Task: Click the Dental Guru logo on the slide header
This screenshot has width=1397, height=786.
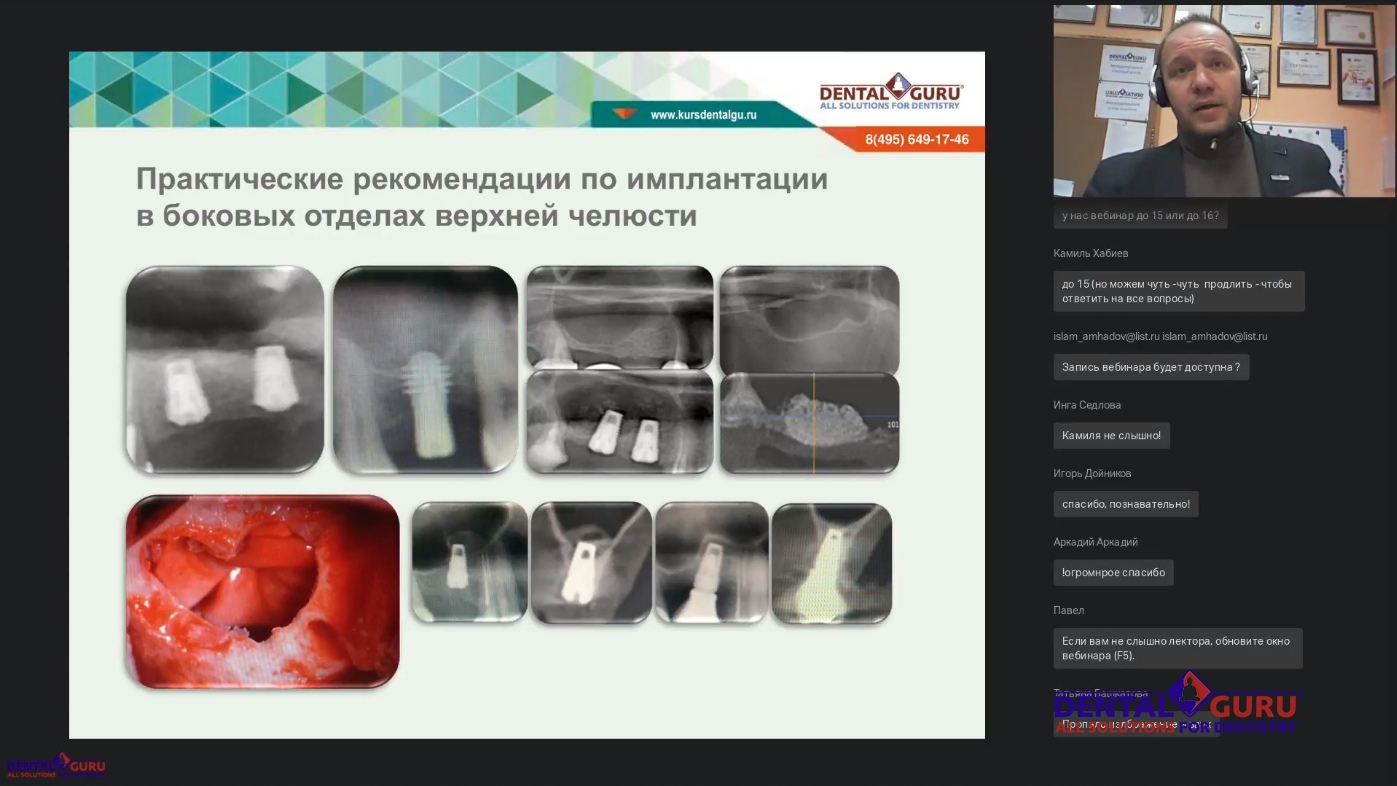Action: (890, 93)
